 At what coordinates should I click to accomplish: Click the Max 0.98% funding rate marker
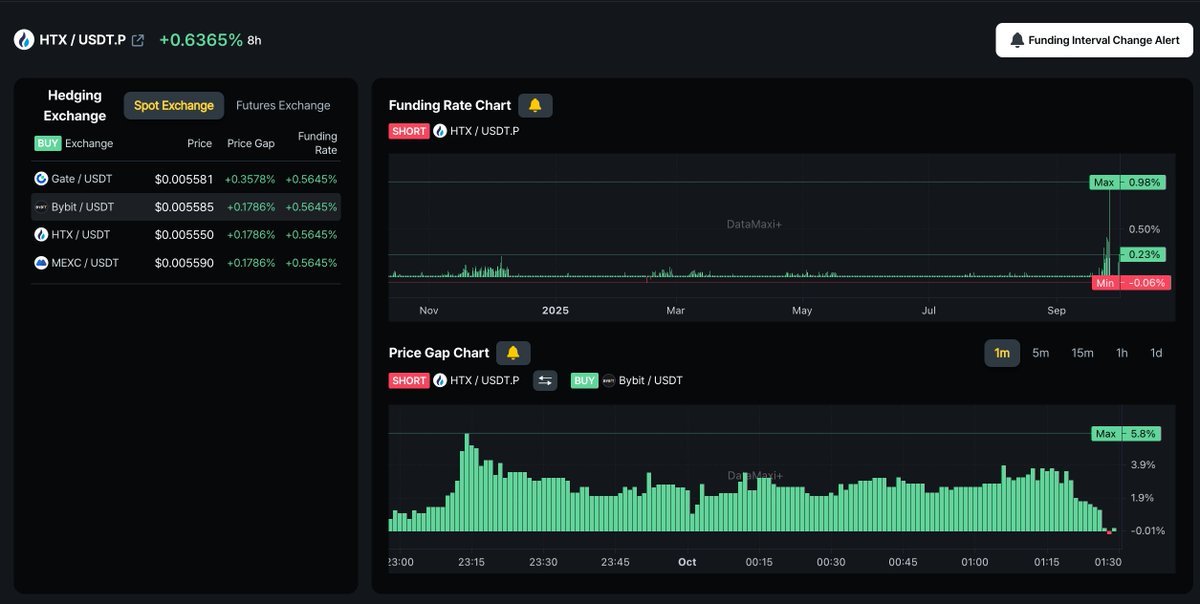point(1128,182)
